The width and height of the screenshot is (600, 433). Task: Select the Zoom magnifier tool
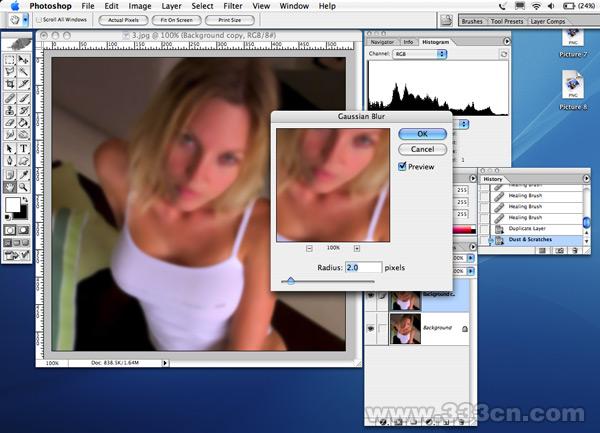click(23, 185)
